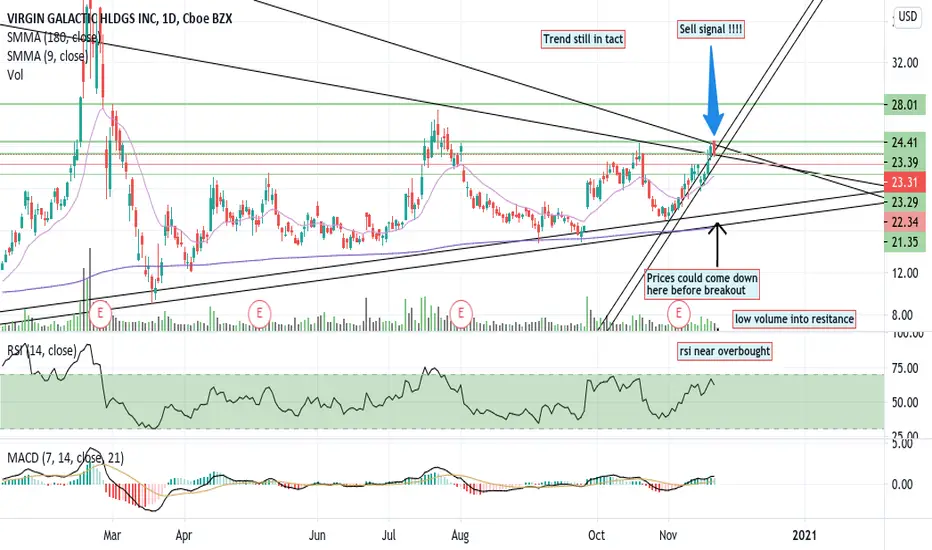The image size is (932, 550).
Task: Click the earnings E marker between April and June
Action: pyautogui.click(x=260, y=312)
